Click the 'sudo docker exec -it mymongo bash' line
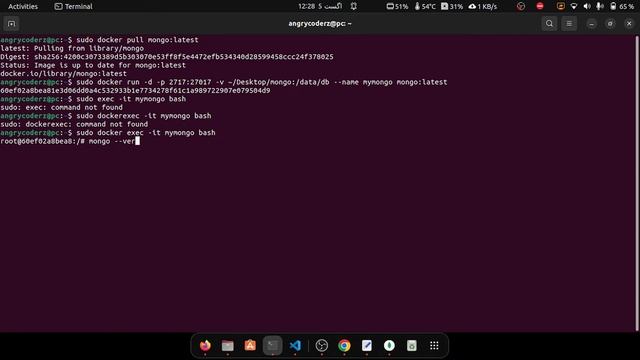 pos(108,133)
